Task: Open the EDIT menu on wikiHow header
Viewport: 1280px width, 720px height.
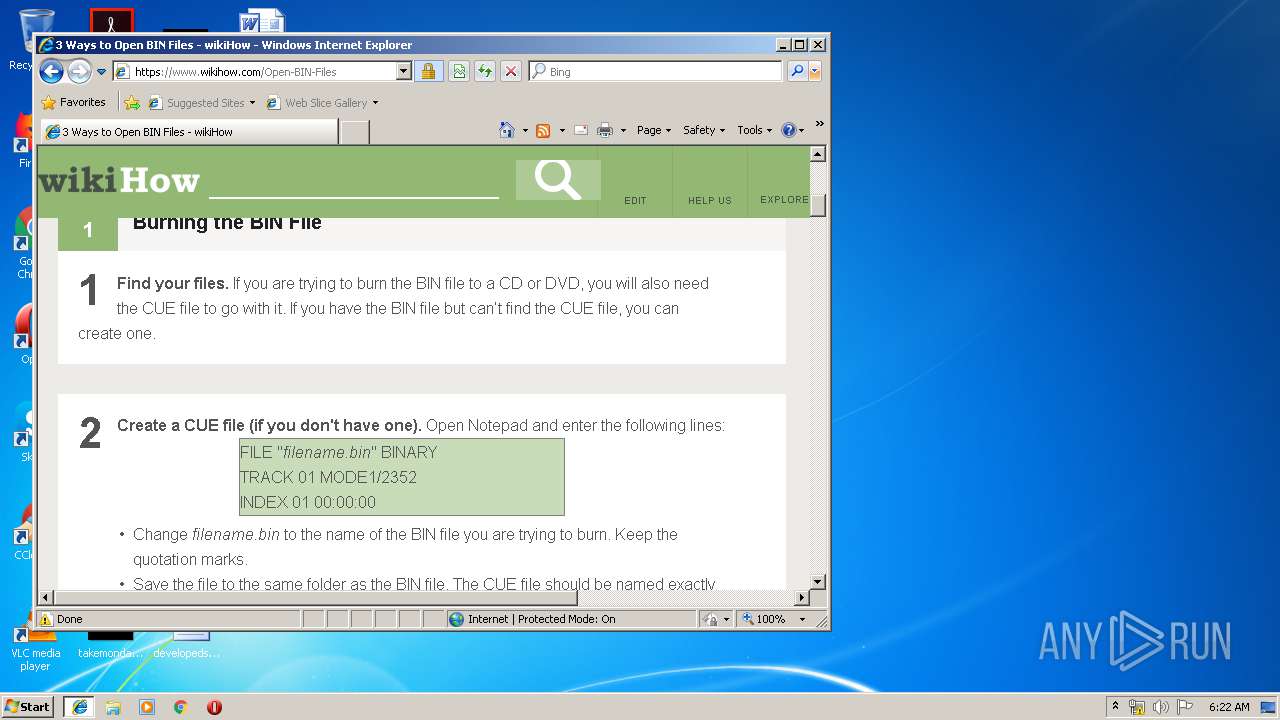Action: pyautogui.click(x=635, y=200)
